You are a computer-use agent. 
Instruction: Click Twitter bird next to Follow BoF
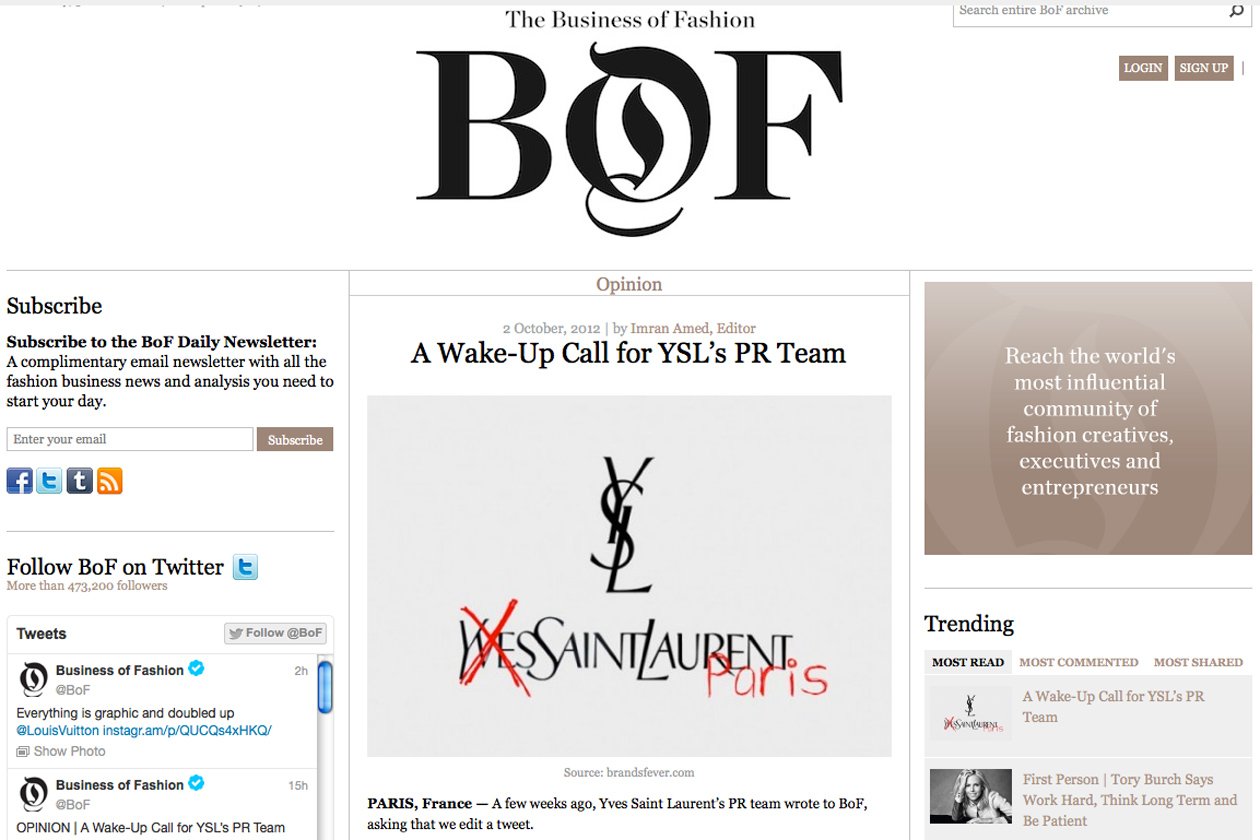[245, 567]
